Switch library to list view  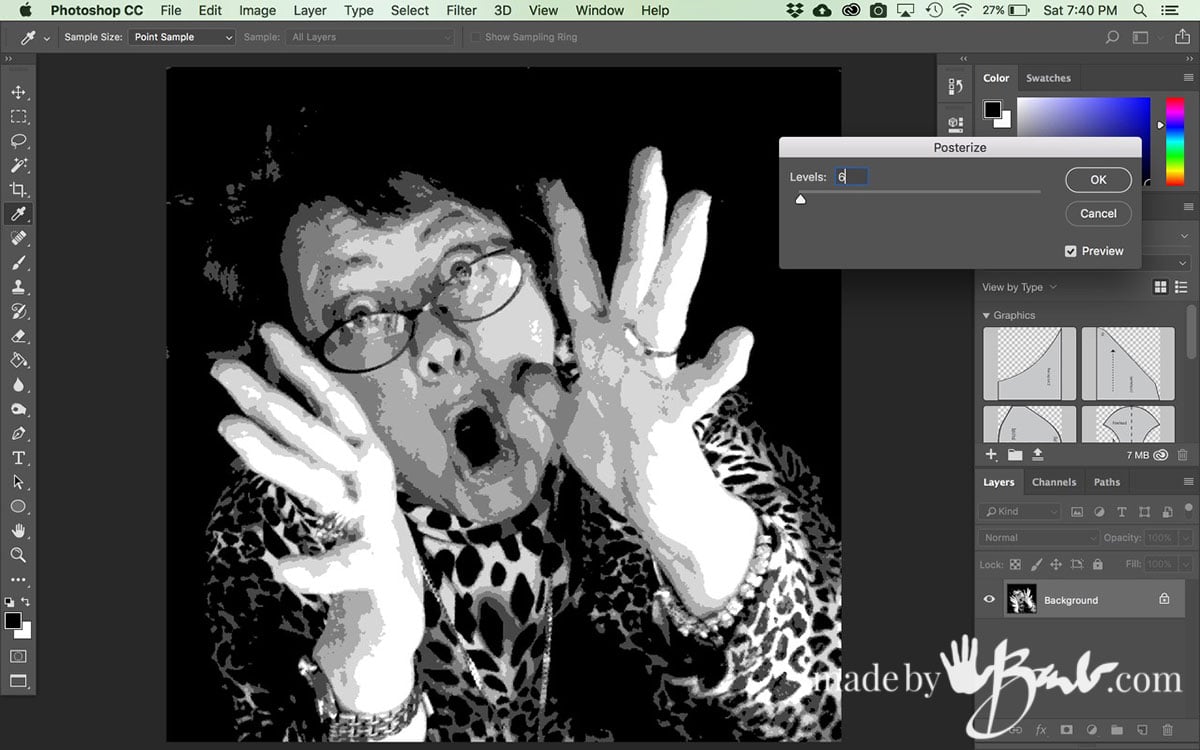(x=1180, y=287)
